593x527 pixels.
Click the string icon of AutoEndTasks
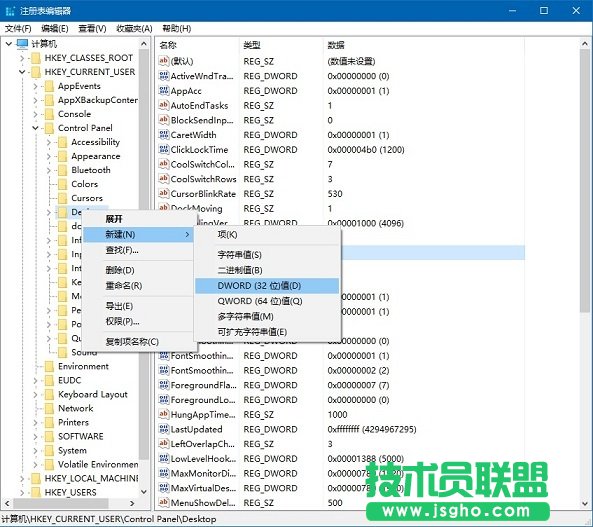(163, 105)
